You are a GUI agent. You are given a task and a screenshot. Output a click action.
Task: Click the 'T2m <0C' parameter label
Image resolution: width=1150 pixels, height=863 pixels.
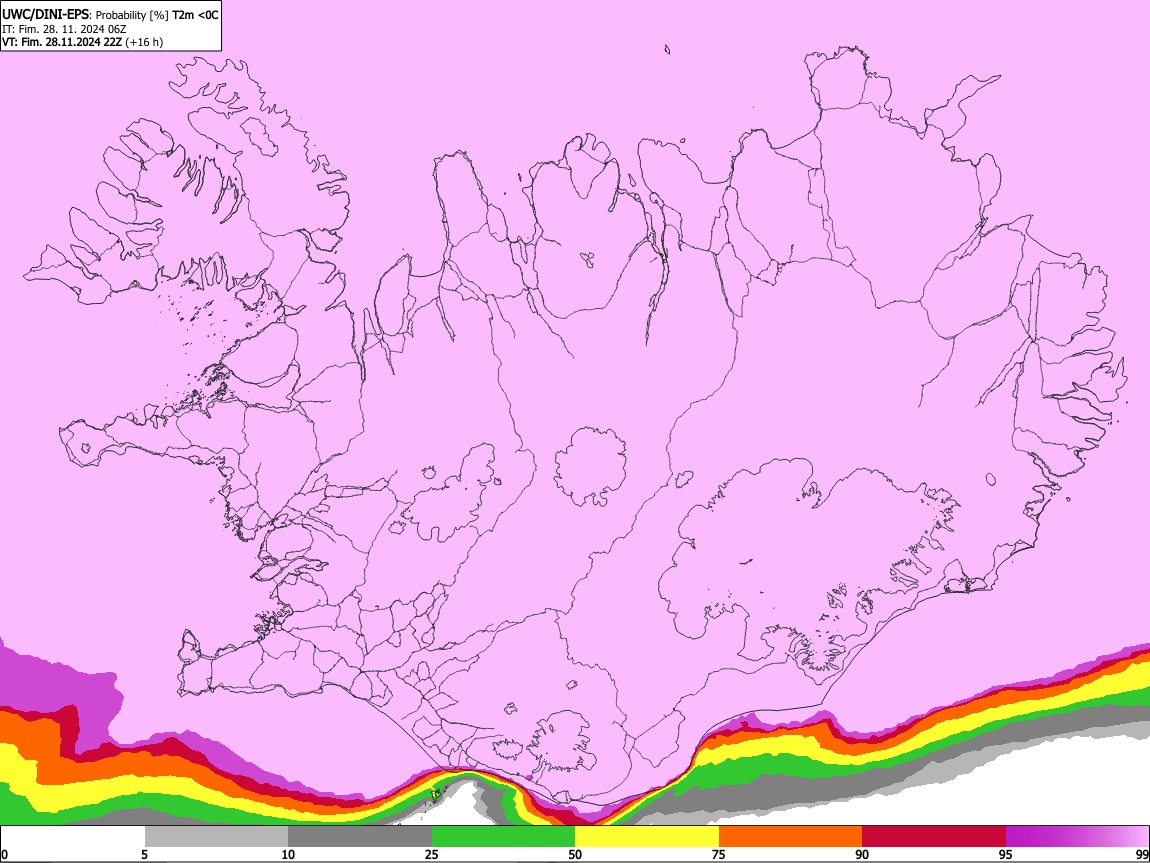click(195, 15)
